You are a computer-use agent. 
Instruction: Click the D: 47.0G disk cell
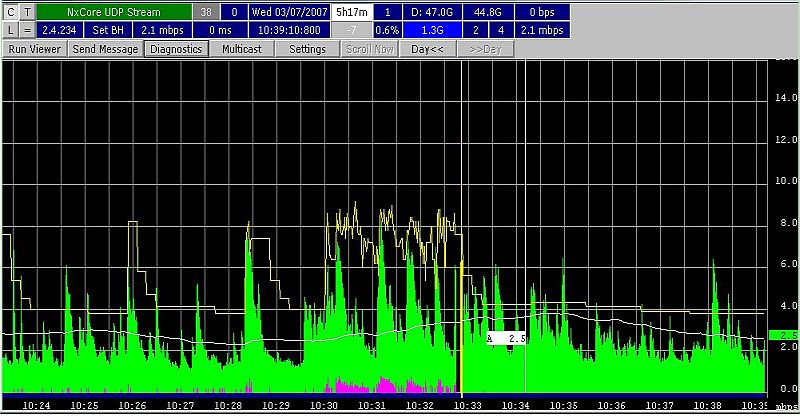point(432,12)
